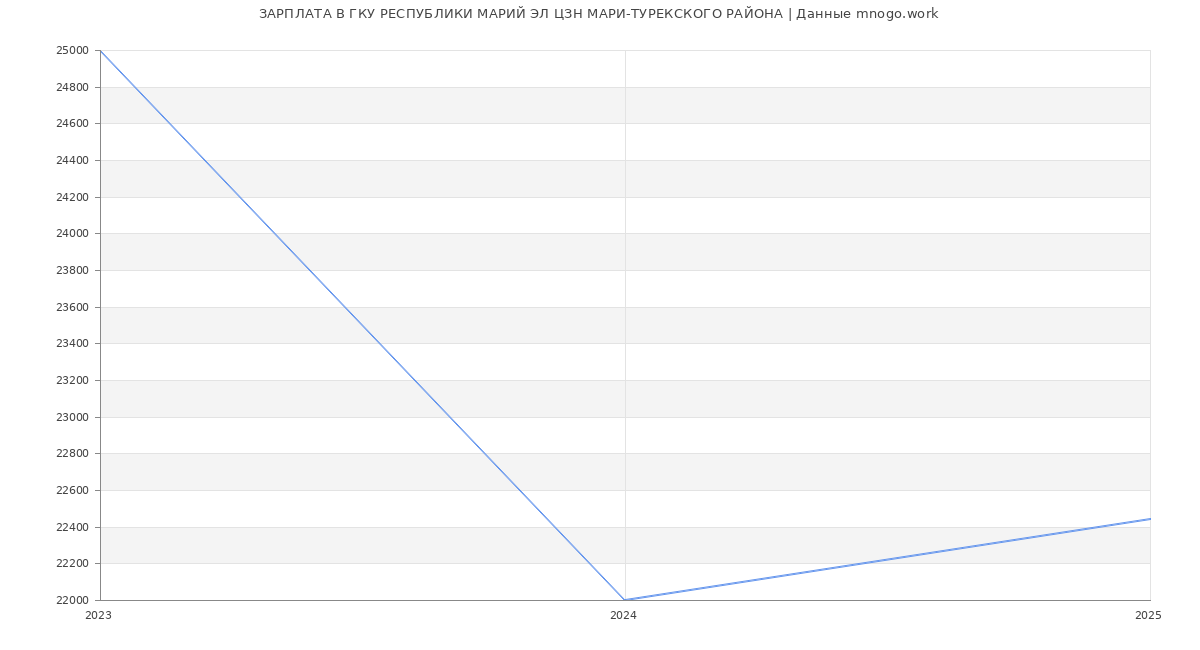Select the 22400 y-axis label
The image size is (1200, 650).
pos(72,528)
